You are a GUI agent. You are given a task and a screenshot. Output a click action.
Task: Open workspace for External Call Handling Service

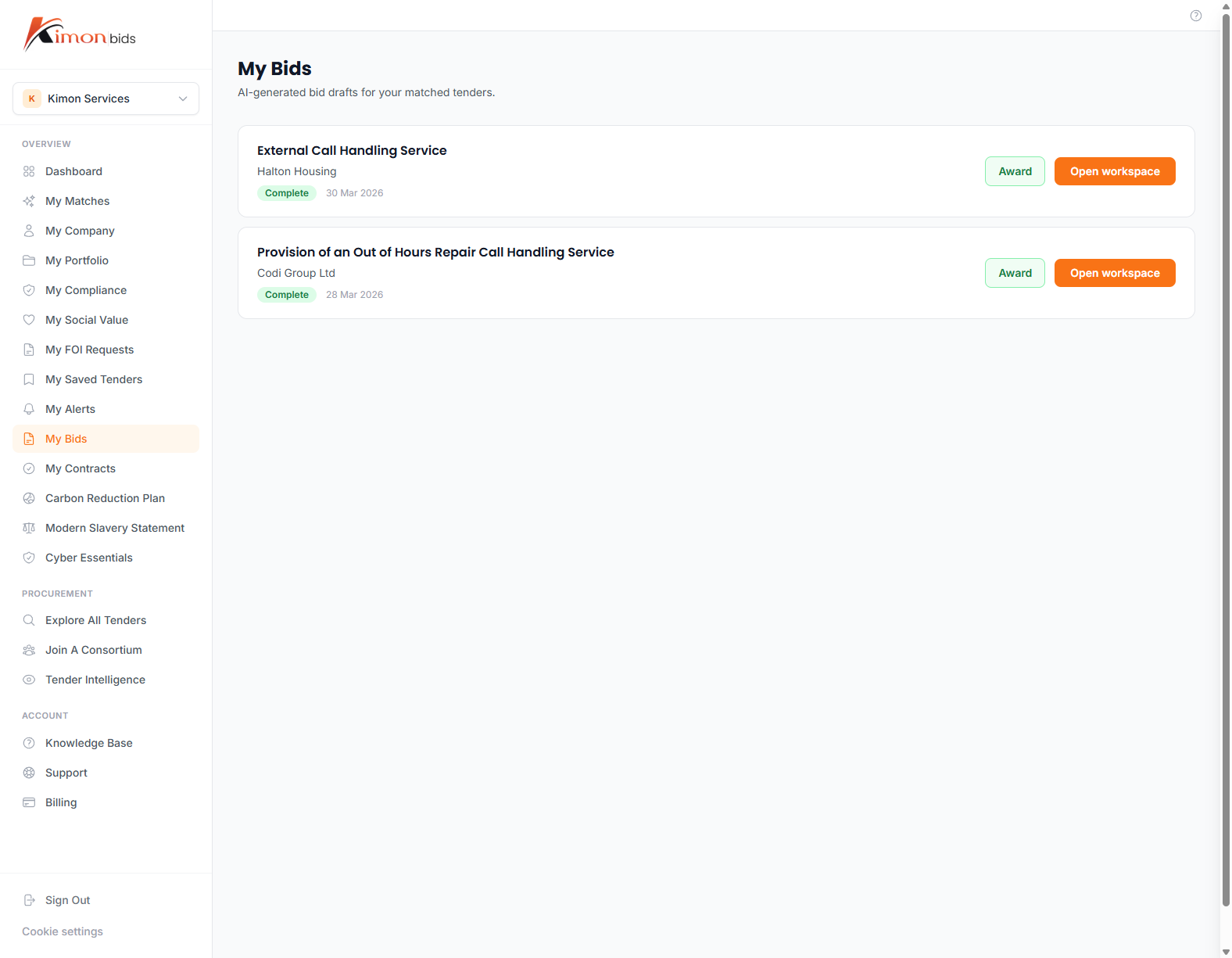point(1115,171)
